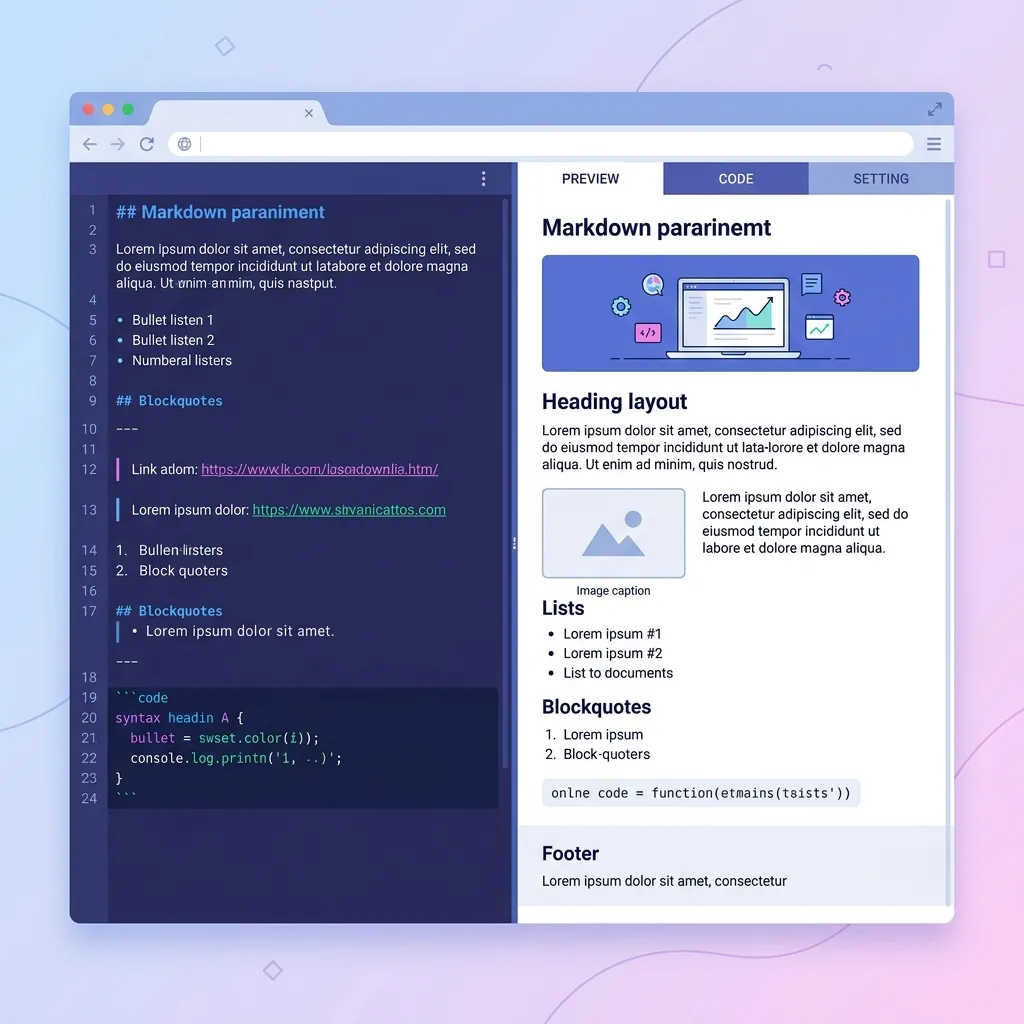Click the 'Footer' heading

click(x=570, y=854)
